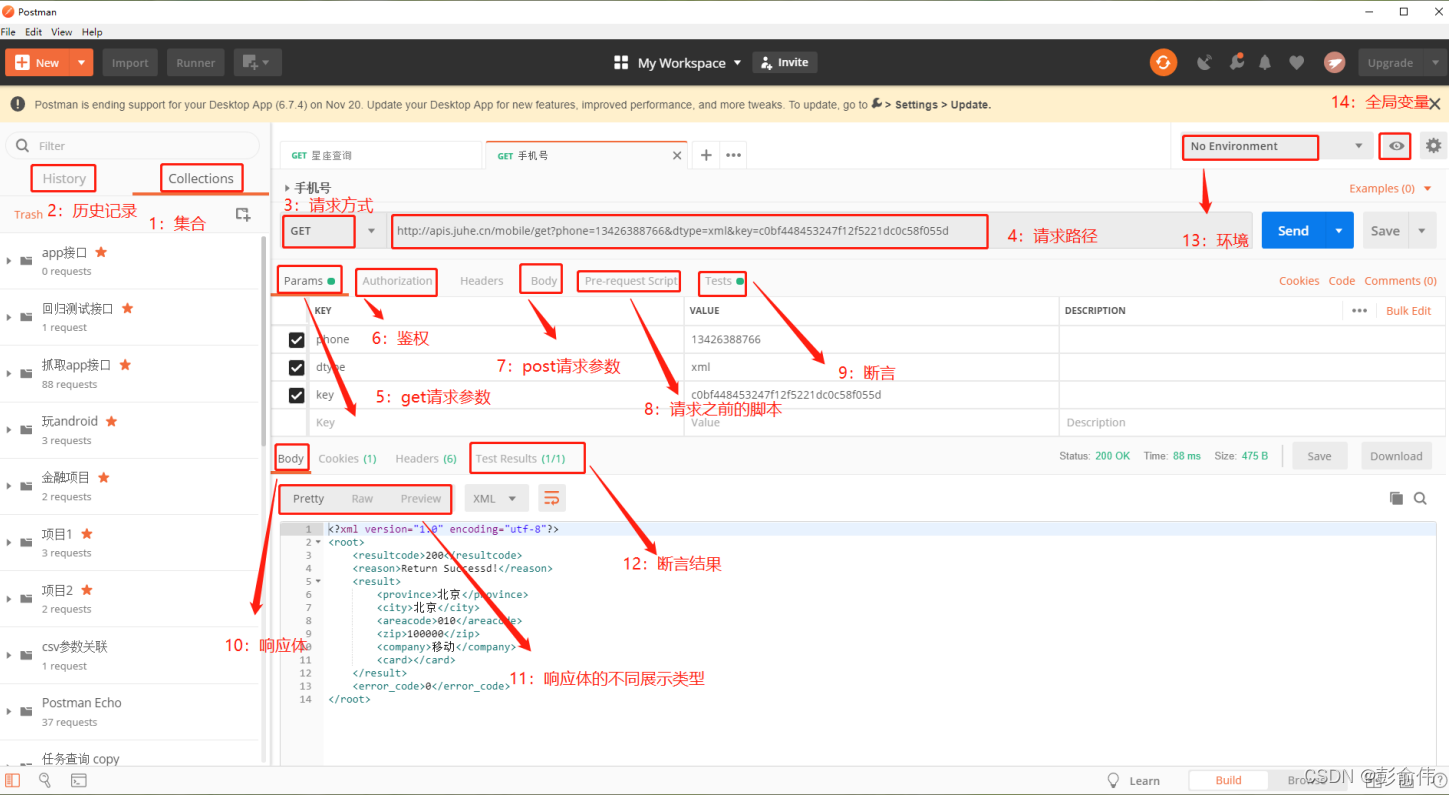Dismiss the update banner with X

click(x=1435, y=104)
